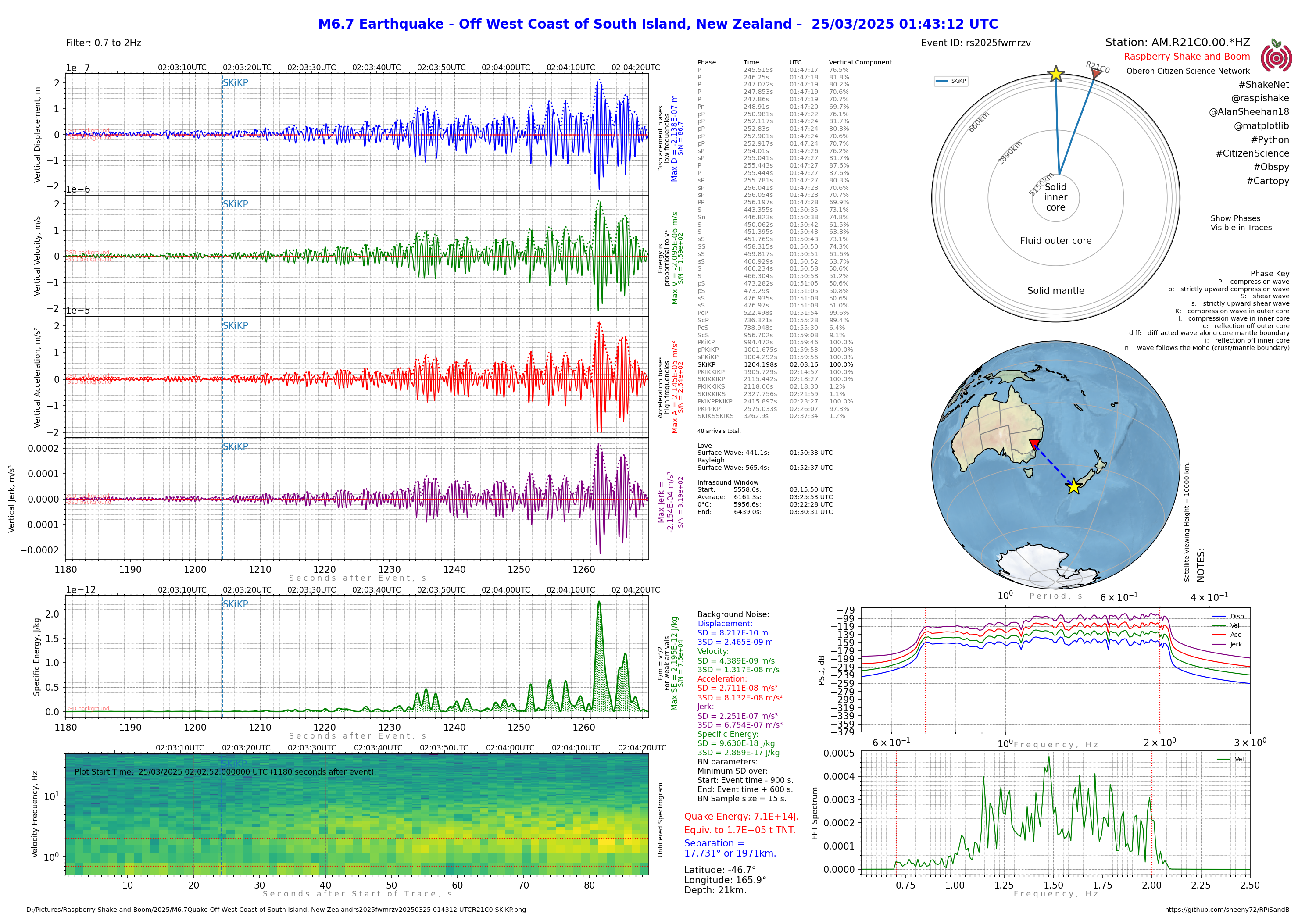
Task: Click the '48 arrivals total.' text
Action: pos(719,431)
